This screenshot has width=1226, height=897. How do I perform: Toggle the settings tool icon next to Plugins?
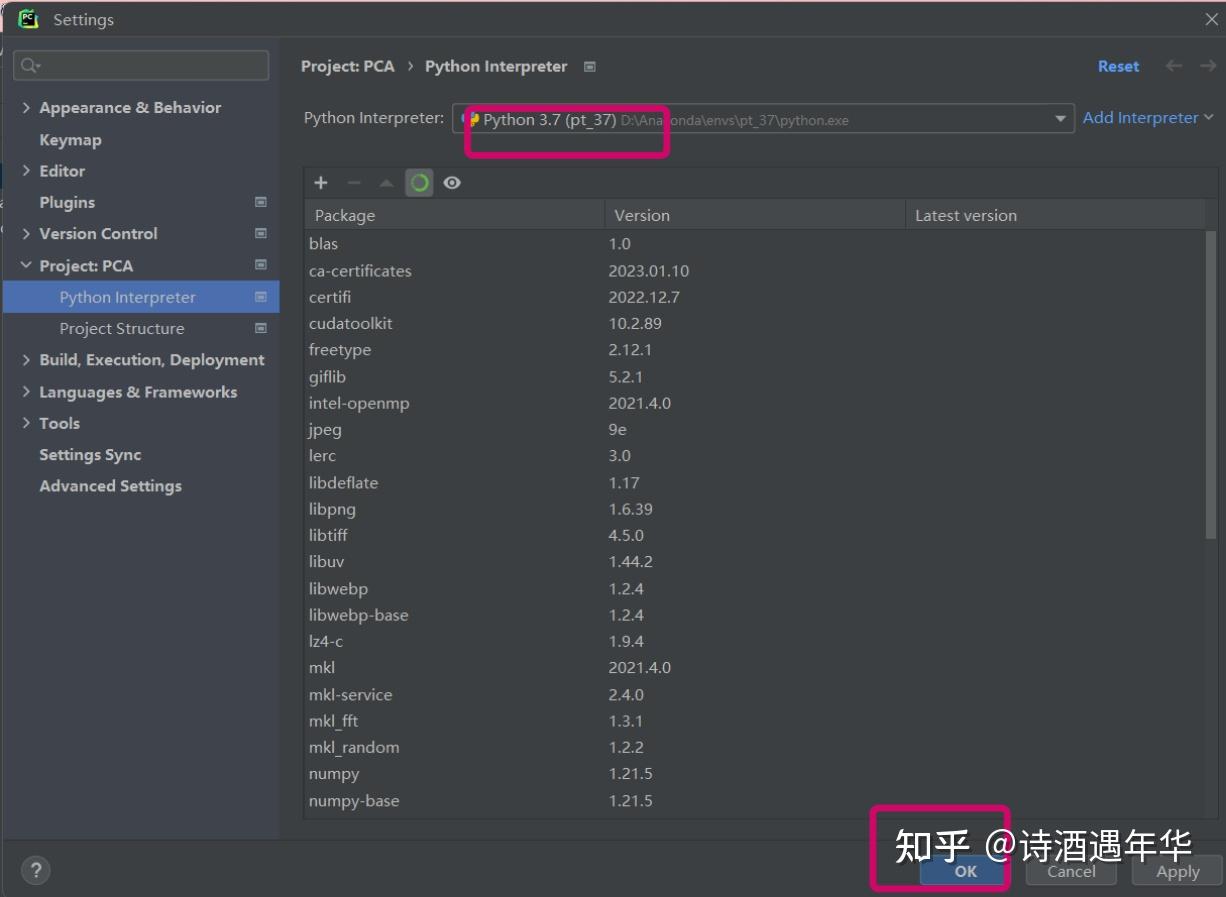[260, 202]
